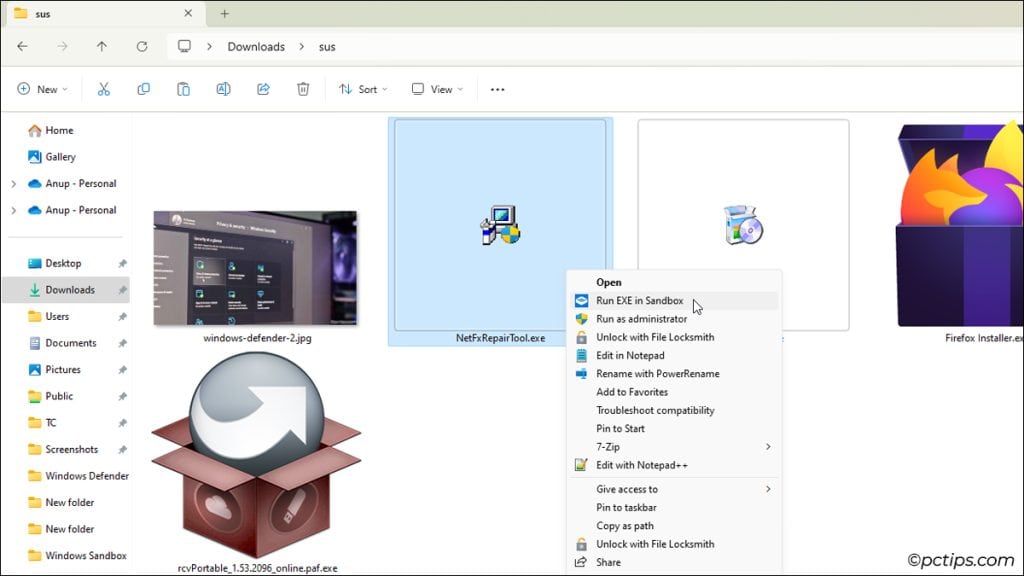The width and height of the screenshot is (1024, 576).
Task: Go up one folder level
Action: 101,46
